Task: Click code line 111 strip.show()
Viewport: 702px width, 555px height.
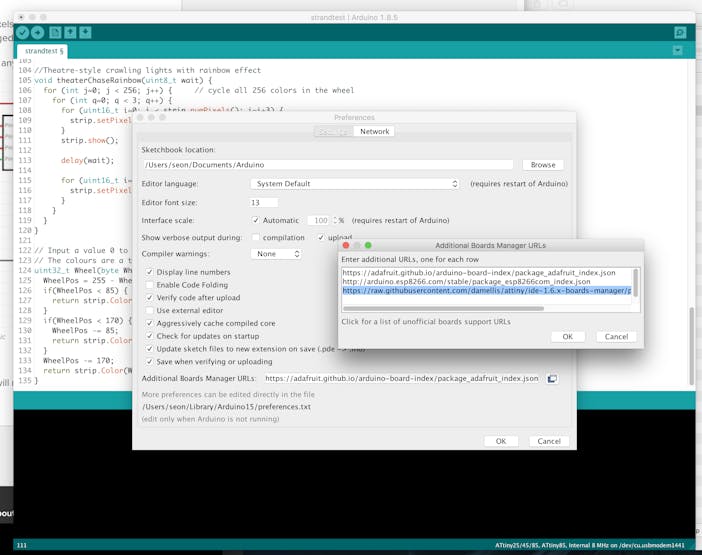Action: click(x=90, y=140)
